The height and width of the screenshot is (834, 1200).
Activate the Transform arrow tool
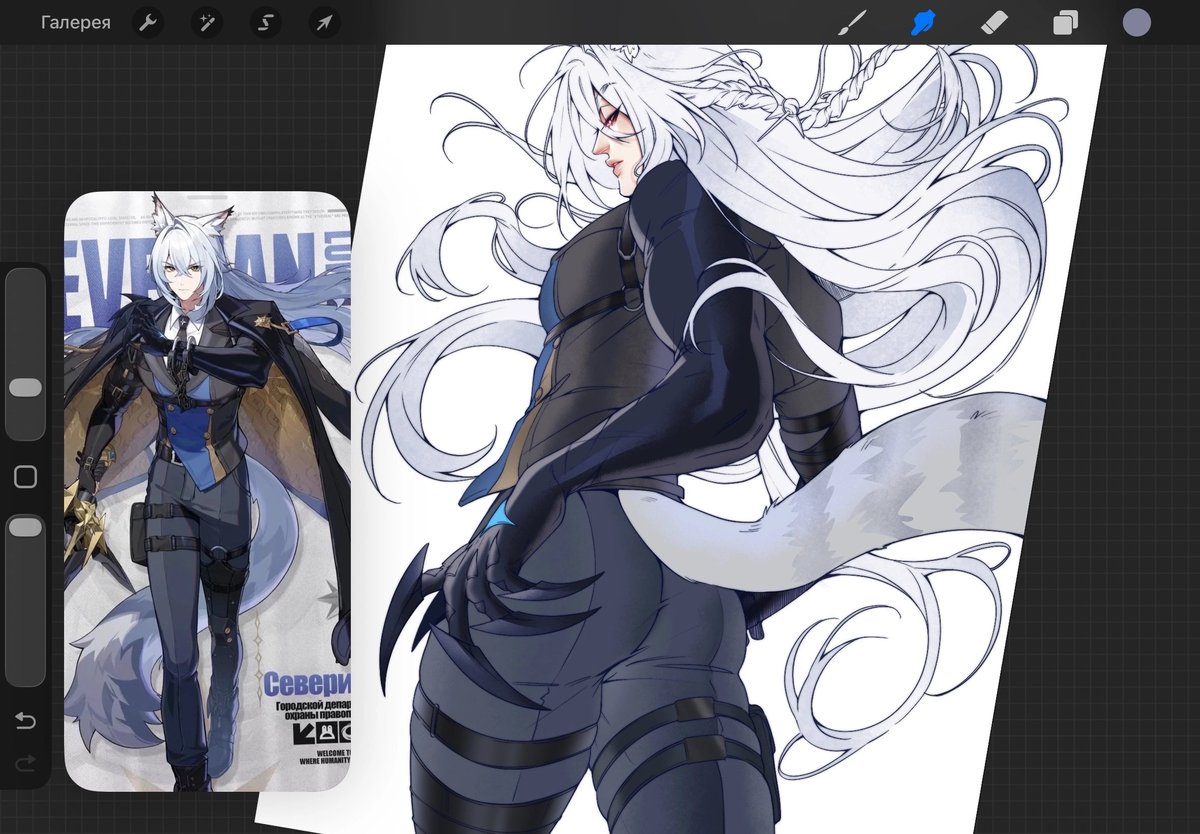[x=324, y=23]
